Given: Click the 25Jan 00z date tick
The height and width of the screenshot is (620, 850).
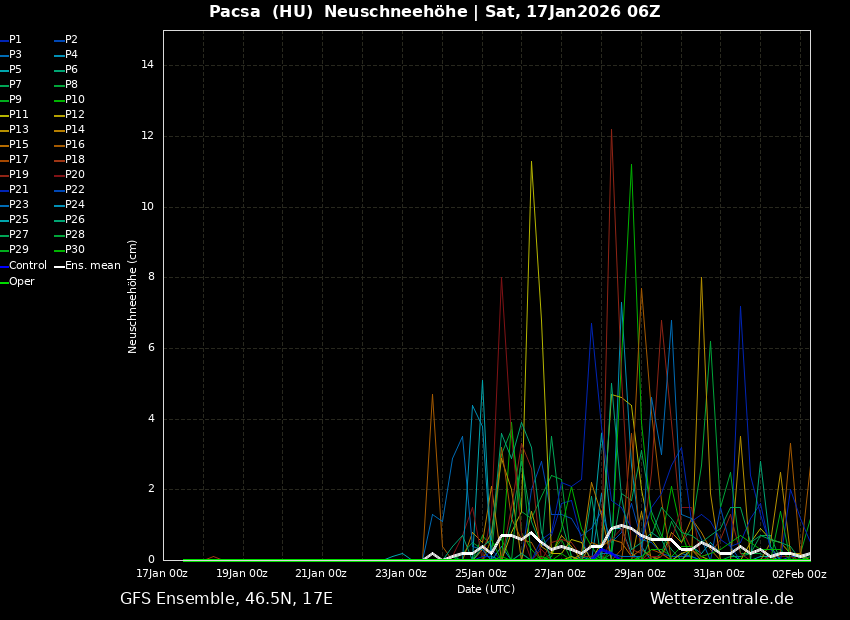Looking at the screenshot, I should [x=480, y=574].
